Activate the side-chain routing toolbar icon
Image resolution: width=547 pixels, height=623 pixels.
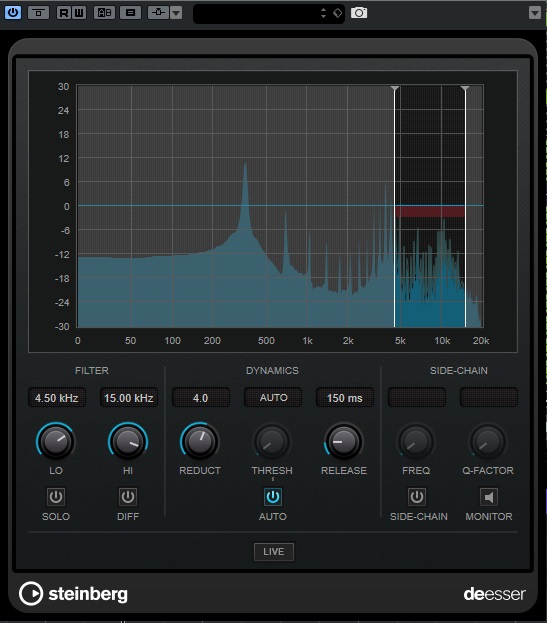(158, 13)
